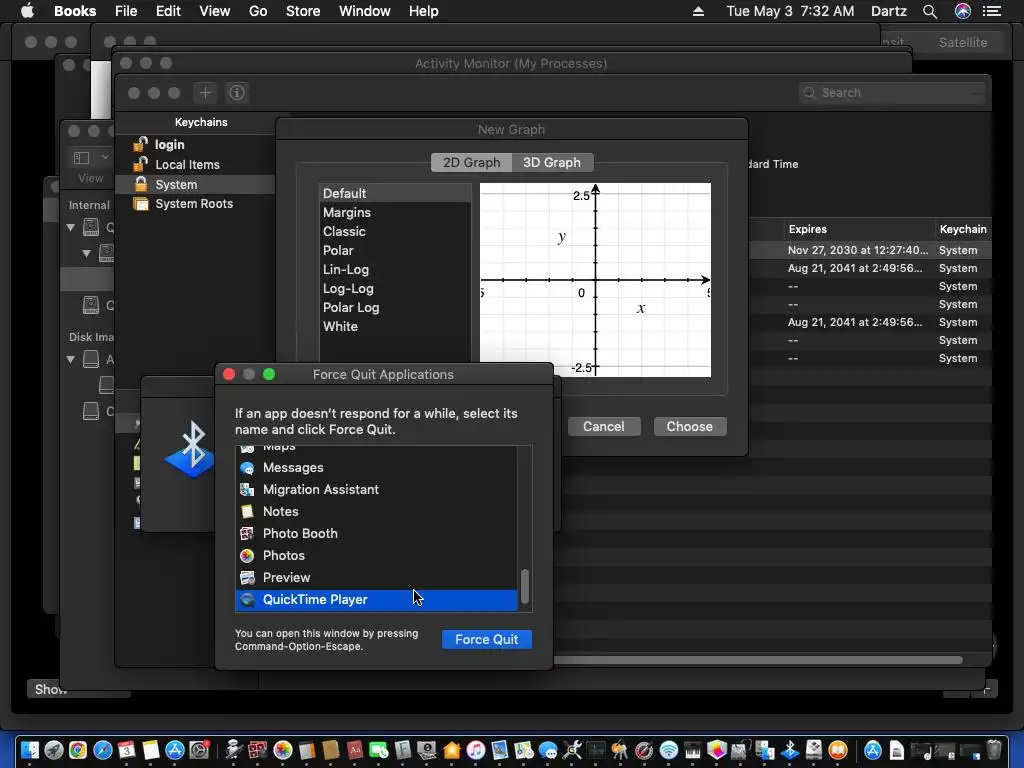1024x768 pixels.
Task: Open Keychain Access from the Dock
Action: pyautogui.click(x=619, y=750)
